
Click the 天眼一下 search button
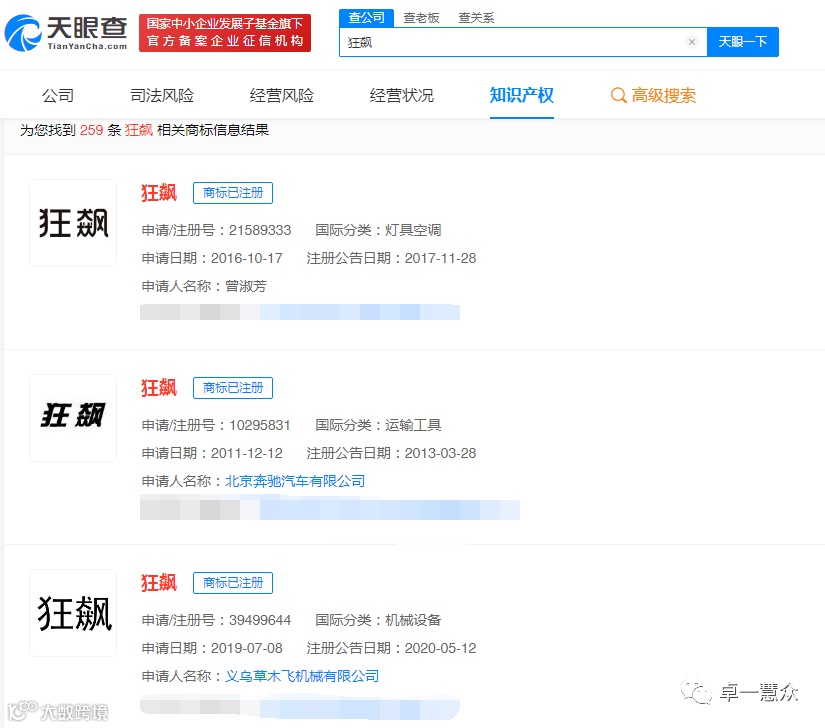click(x=742, y=42)
